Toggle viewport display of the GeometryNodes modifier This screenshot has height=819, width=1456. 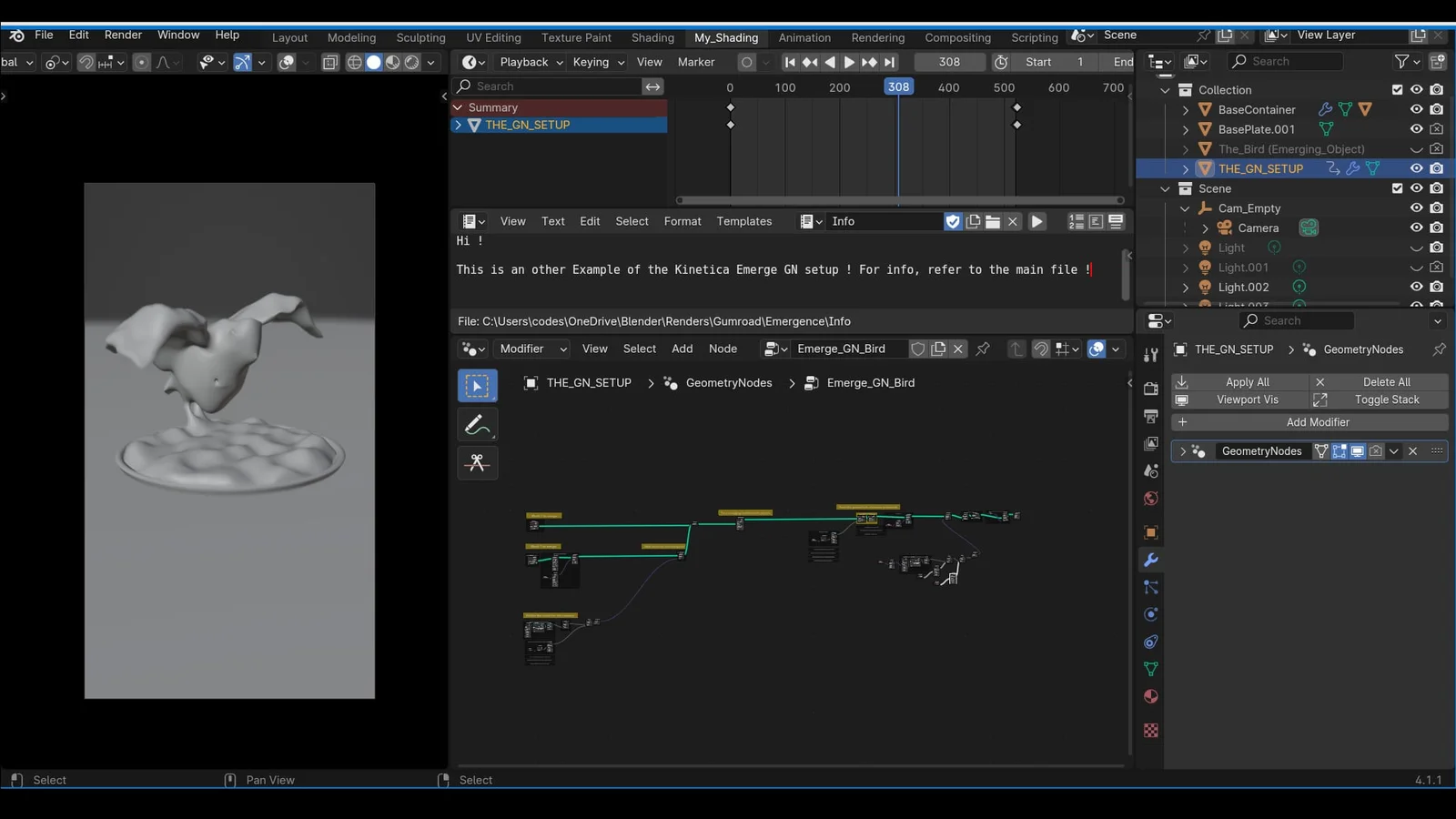click(1357, 450)
